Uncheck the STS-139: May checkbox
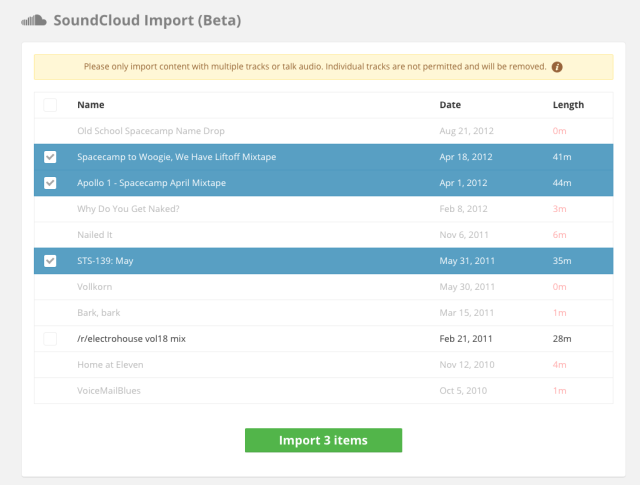The width and height of the screenshot is (640, 485). tap(51, 261)
